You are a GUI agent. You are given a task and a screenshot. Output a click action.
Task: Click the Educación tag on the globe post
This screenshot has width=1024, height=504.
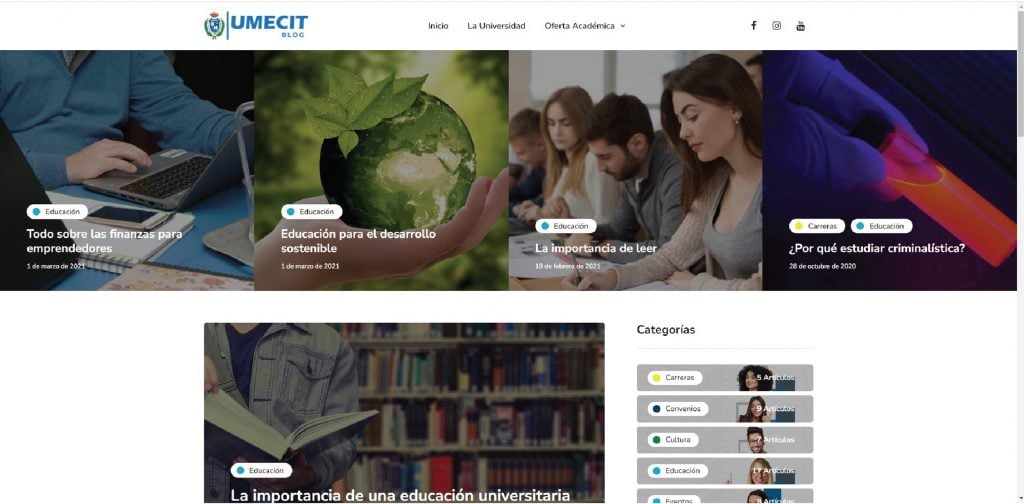click(312, 212)
